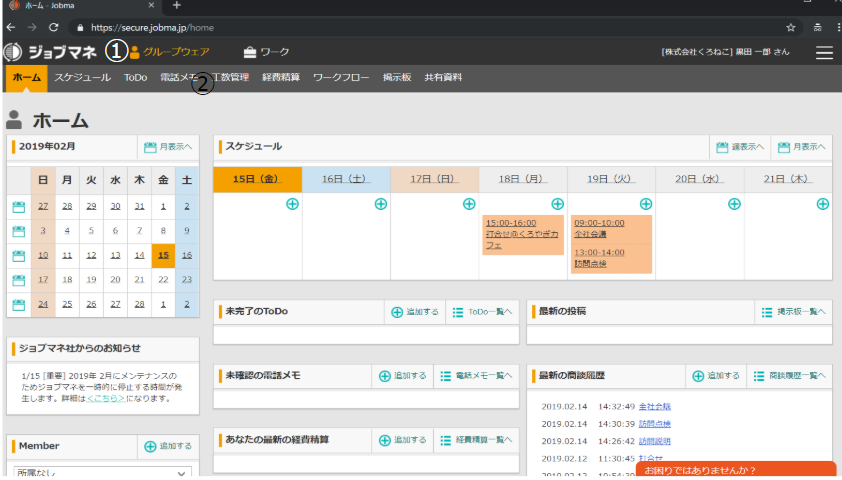The image size is (842, 480).
Task: Open the 13:00-14:00 訪問点検 event
Action: click(611, 258)
